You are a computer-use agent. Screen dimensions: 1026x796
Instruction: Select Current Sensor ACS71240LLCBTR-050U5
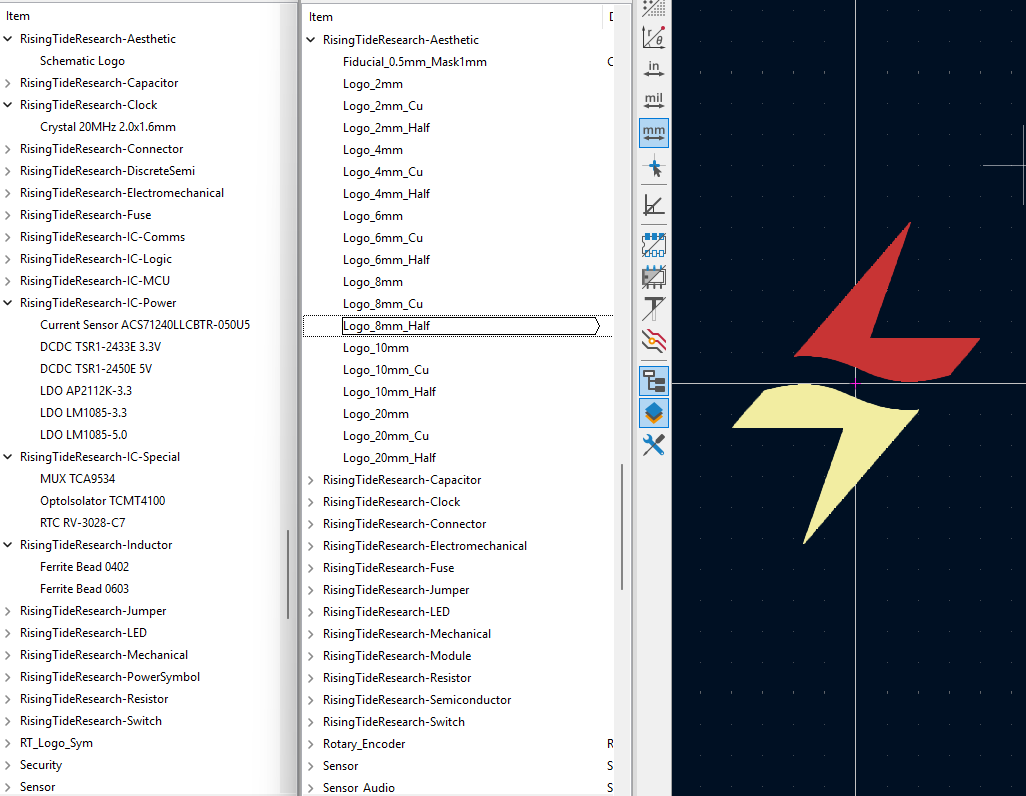coord(145,325)
